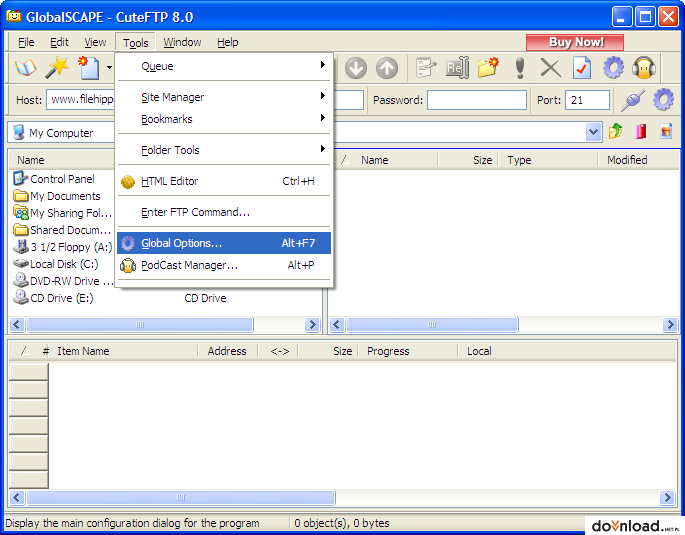Image resolution: width=685 pixels, height=535 pixels.
Task: Launch the Connection Wizard wand icon
Action: (57, 68)
